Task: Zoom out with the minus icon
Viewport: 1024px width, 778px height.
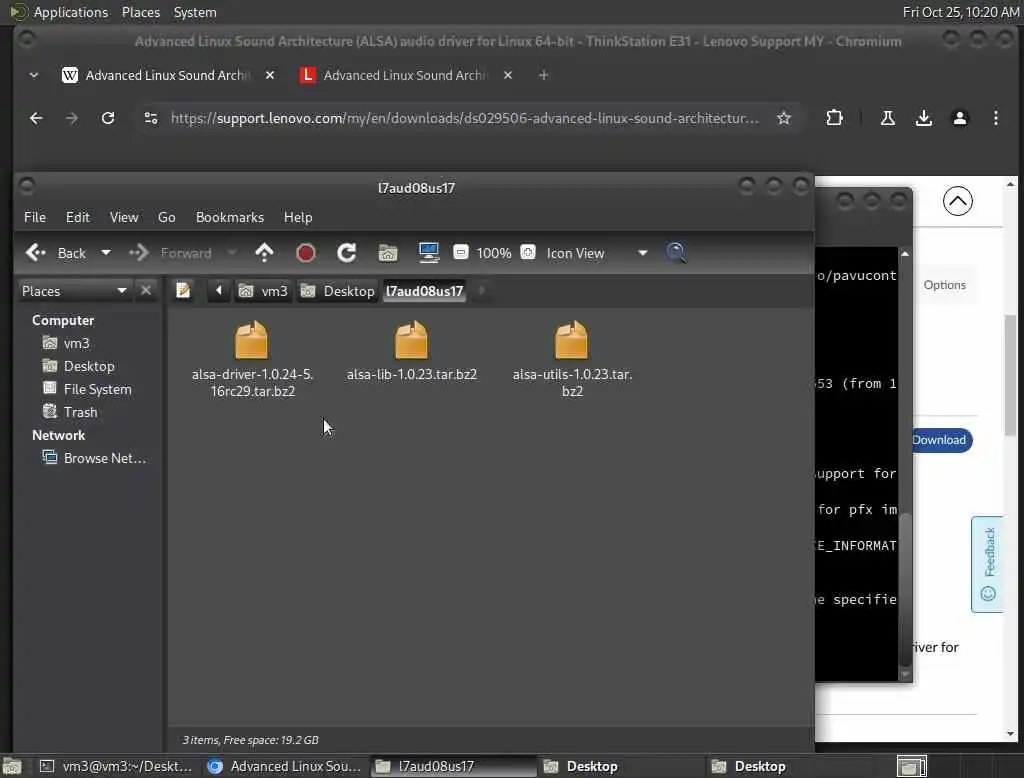Action: coord(460,252)
